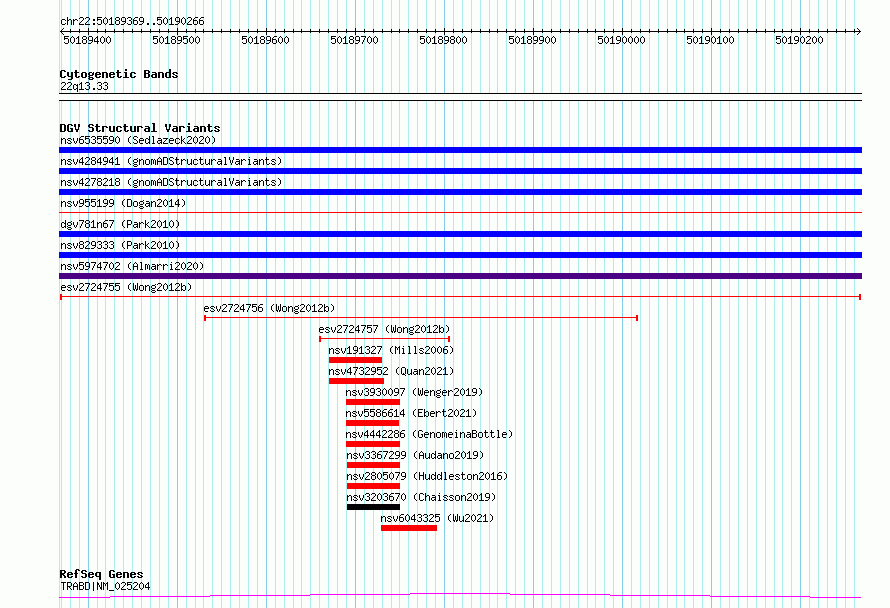Select the nsv955199 (Dogan2014) label
Image resolution: width=890 pixels, height=608 pixels.
[x=123, y=203]
